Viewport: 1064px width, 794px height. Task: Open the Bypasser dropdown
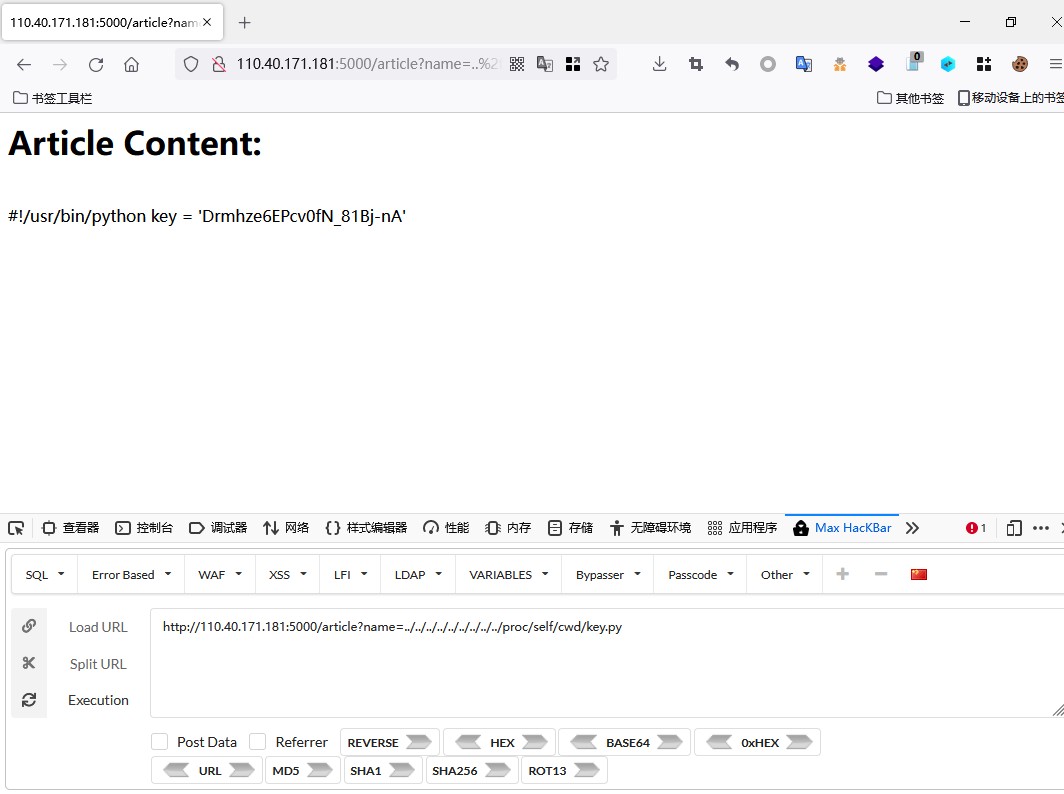tap(608, 575)
